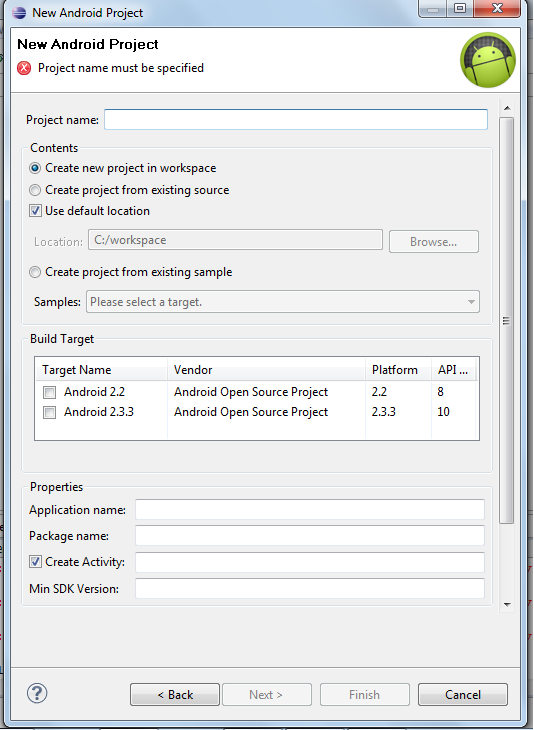Sort by Target Name column header

101,370
